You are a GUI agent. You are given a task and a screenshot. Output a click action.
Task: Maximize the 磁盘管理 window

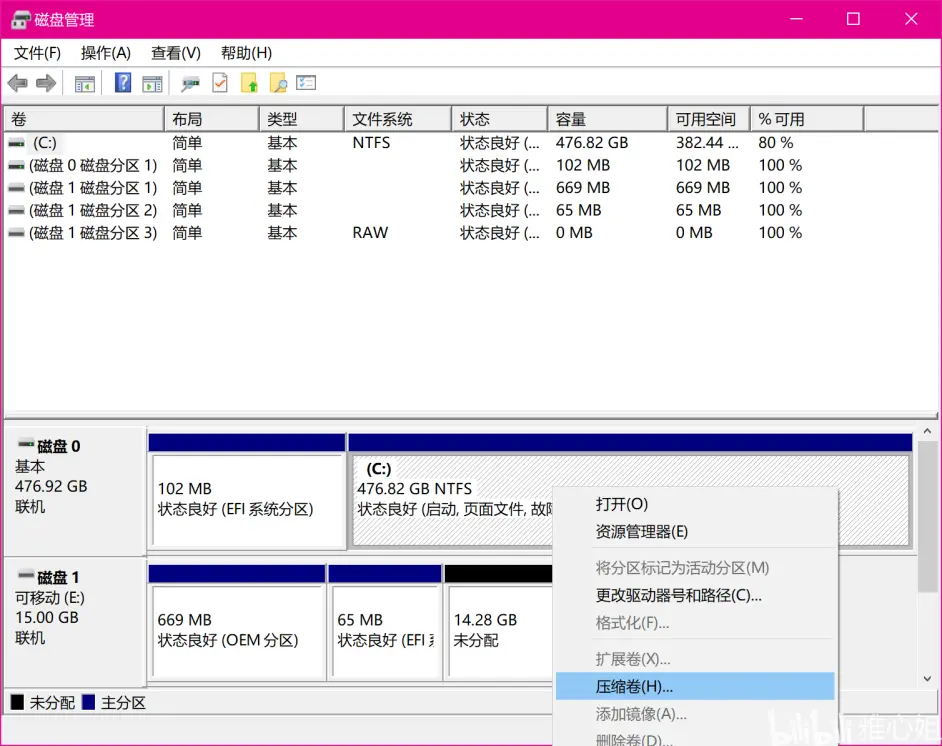point(853,19)
